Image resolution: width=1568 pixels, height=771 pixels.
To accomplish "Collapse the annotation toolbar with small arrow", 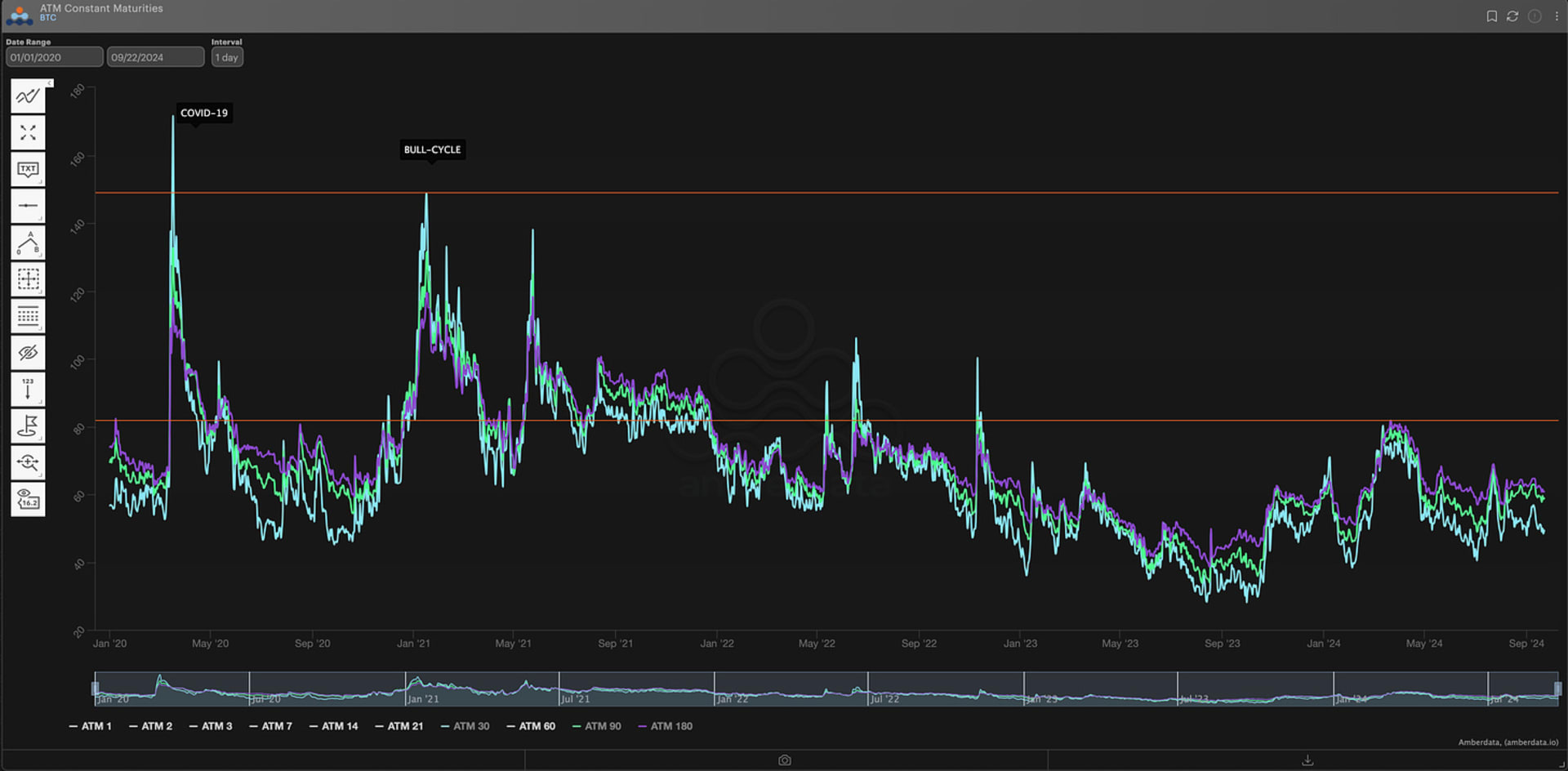I will click(50, 83).
